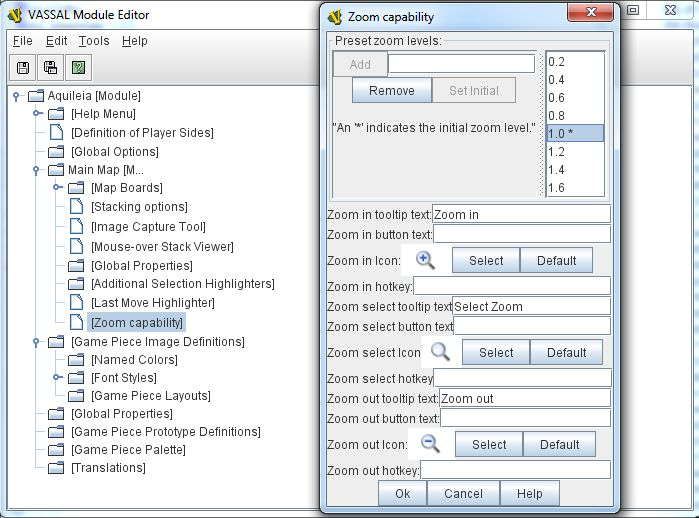Click the Game Piece Layouts folder icon

[x=76, y=396]
